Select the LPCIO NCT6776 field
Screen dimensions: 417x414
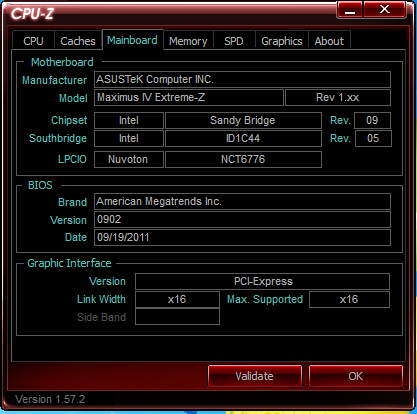[x=243, y=159]
